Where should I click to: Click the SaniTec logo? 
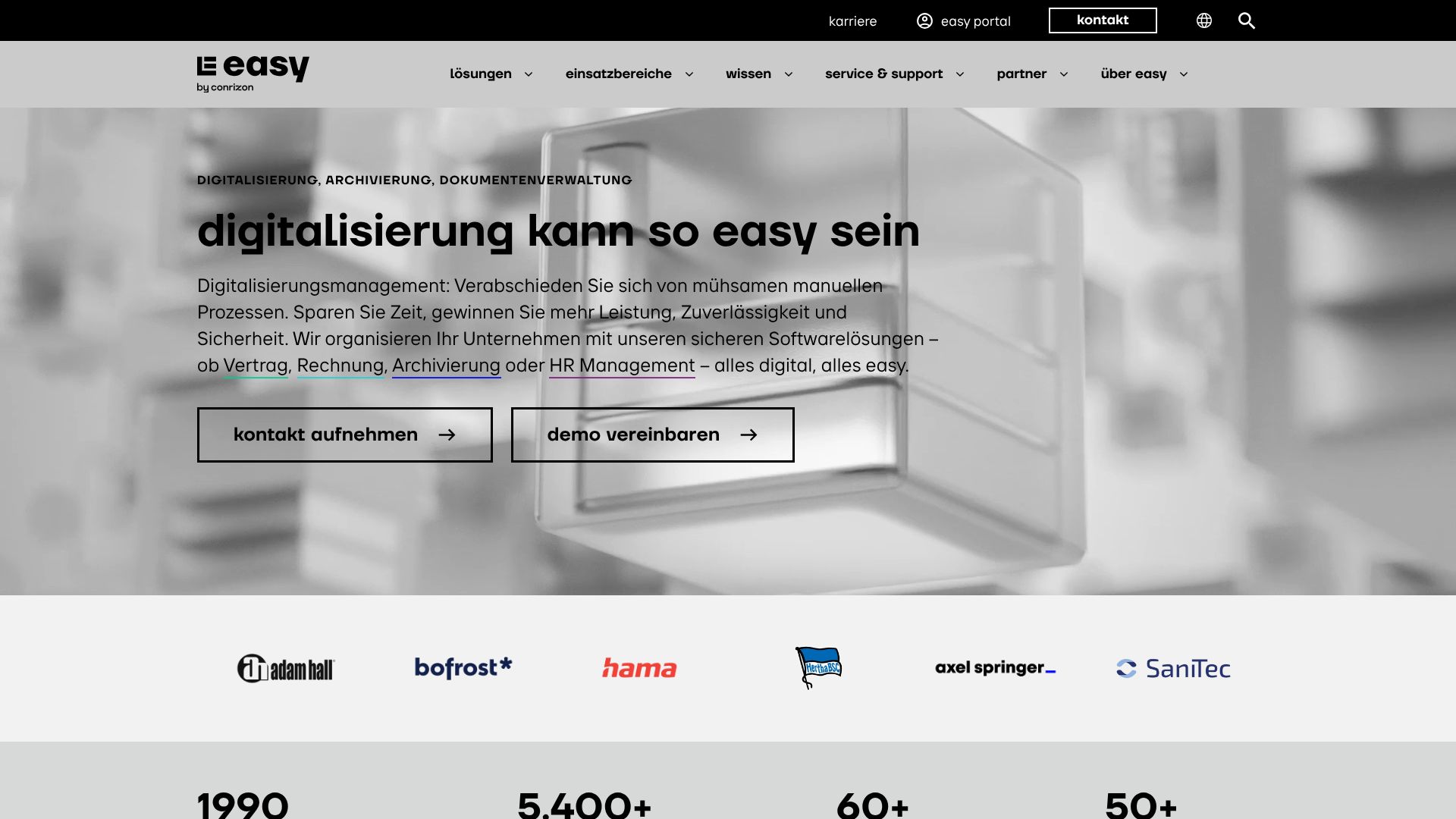pos(1173,668)
